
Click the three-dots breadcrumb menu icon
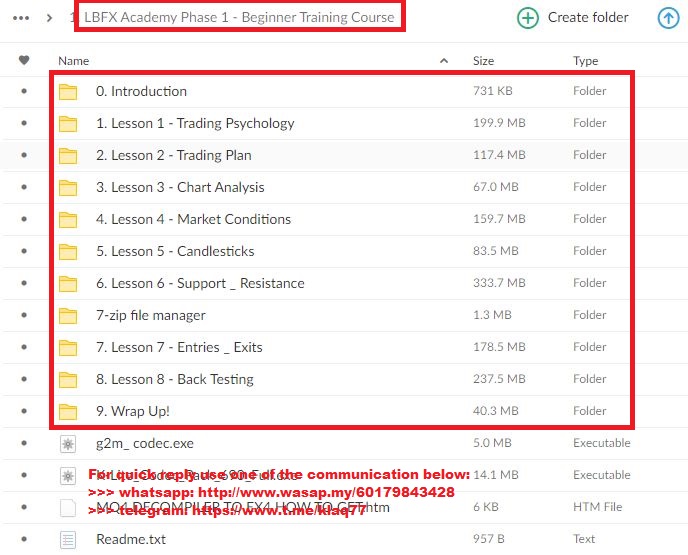[x=21, y=18]
